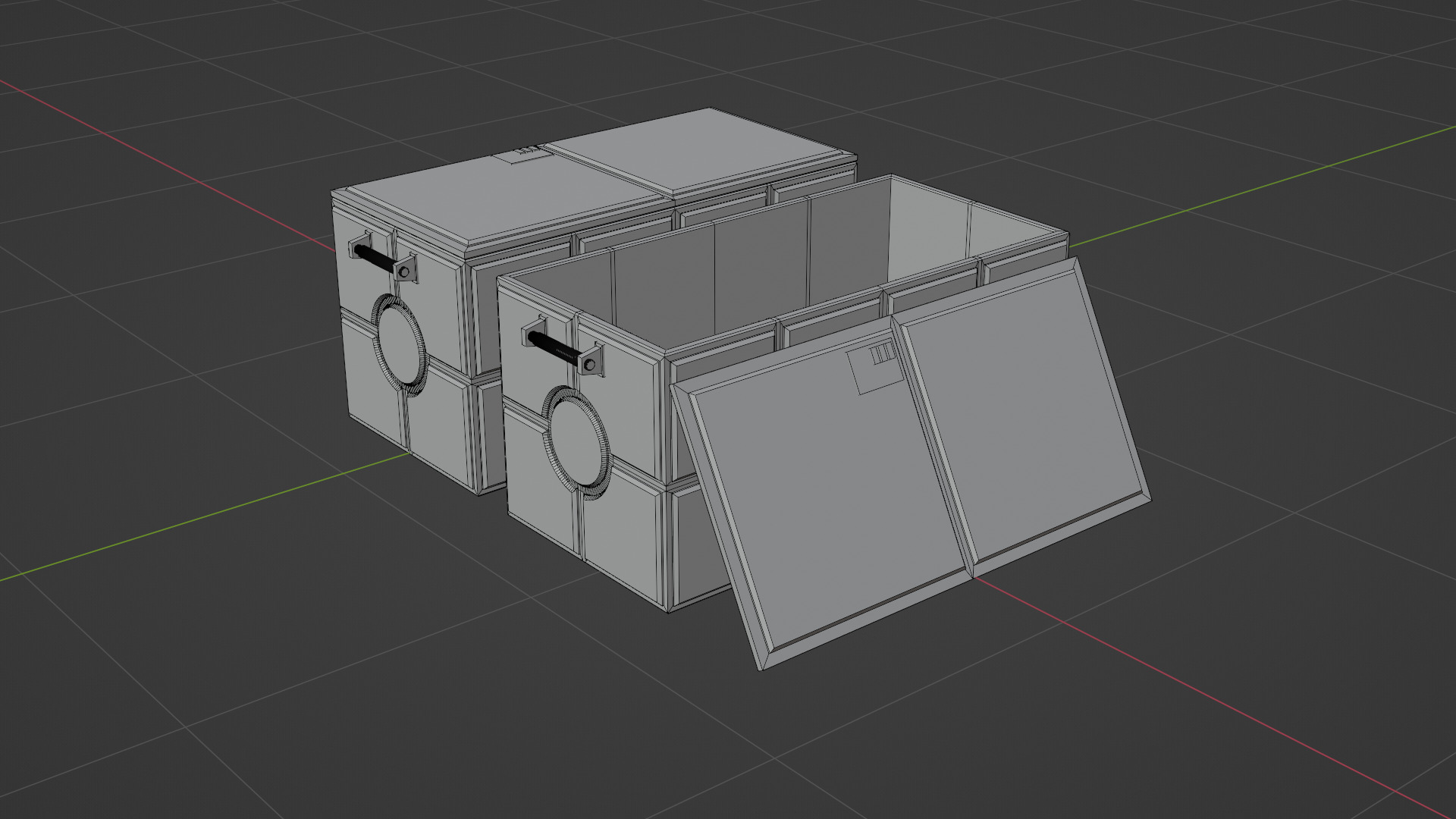Viewport: 1456px width, 819px height.
Task: Click the black handle on the open crate
Action: tap(559, 348)
